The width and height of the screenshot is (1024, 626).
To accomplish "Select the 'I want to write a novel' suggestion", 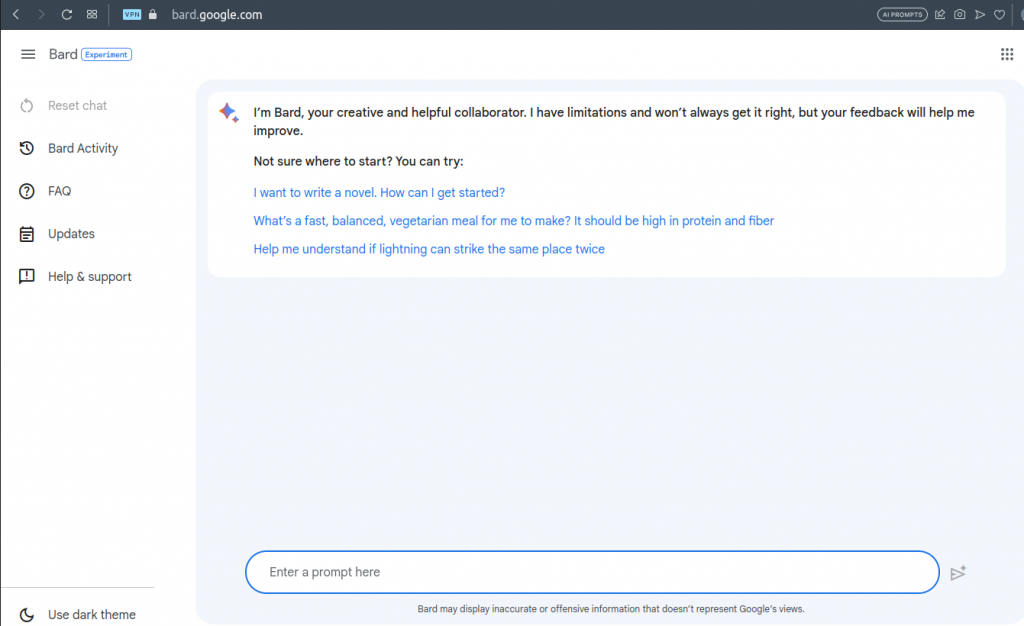I will point(379,193).
